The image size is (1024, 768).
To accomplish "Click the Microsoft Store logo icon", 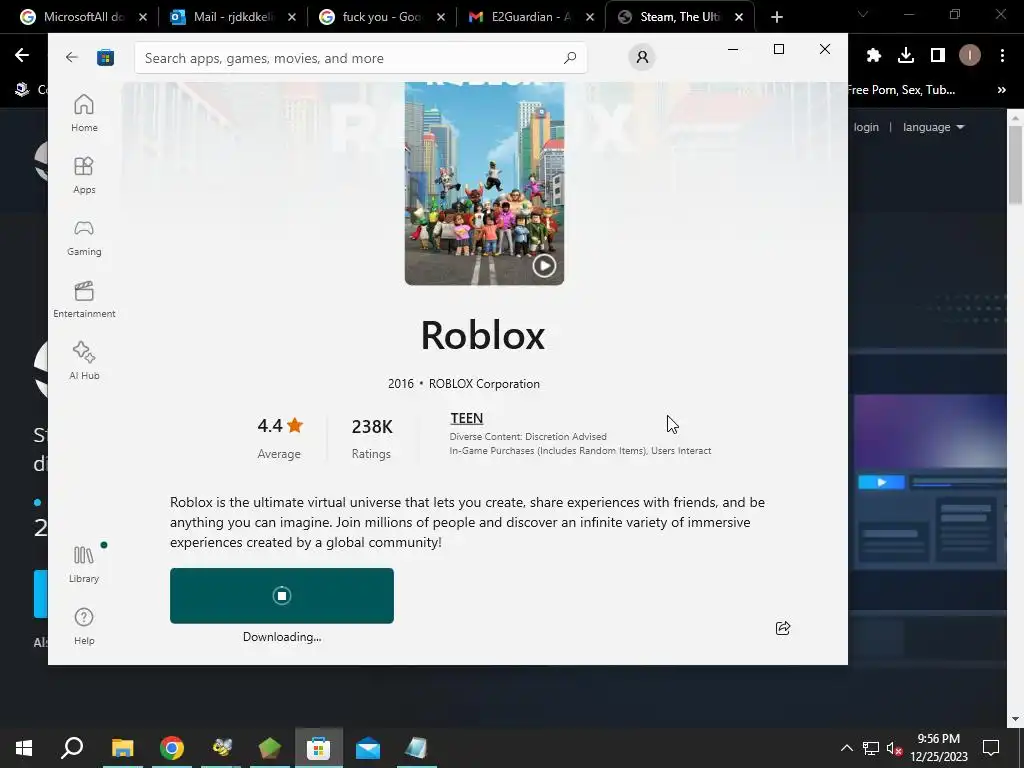I will [x=105, y=57].
